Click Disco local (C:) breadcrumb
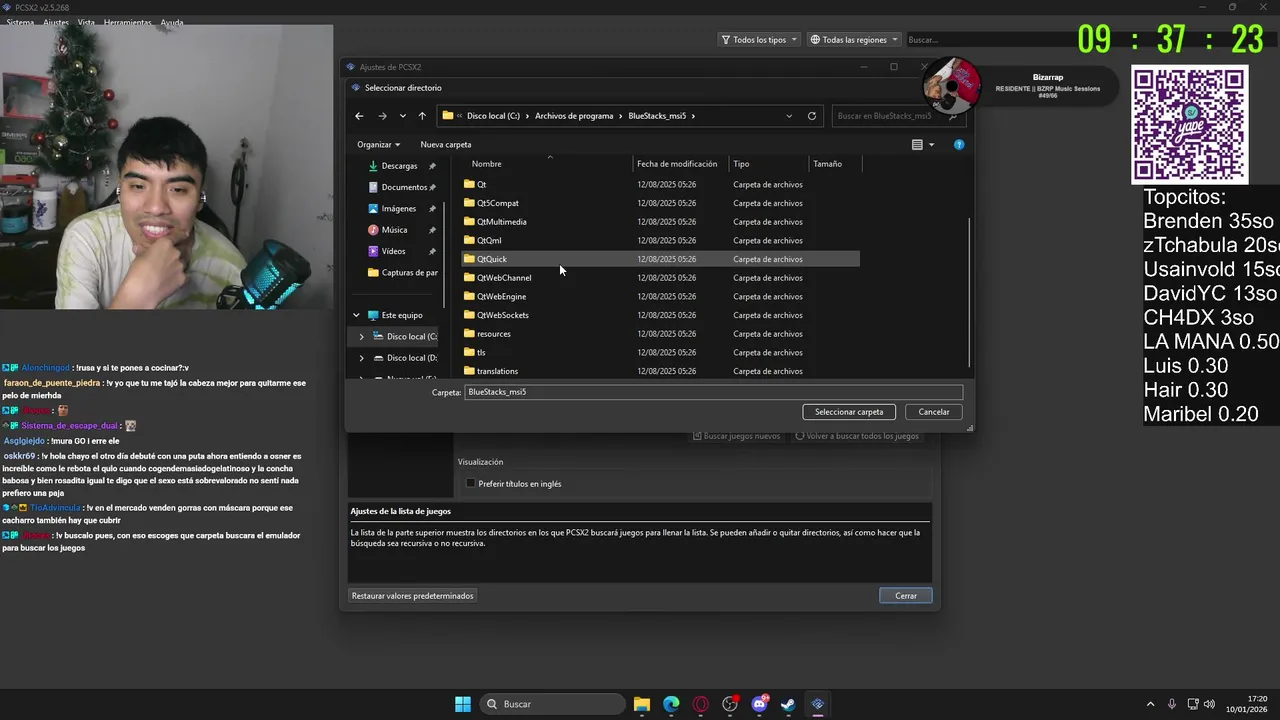 pos(493,116)
